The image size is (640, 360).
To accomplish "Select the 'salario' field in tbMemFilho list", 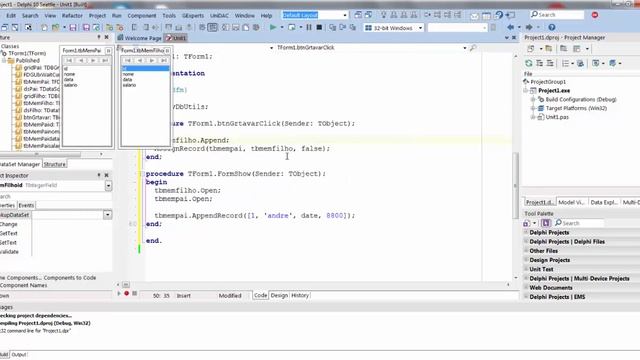I will point(129,85).
